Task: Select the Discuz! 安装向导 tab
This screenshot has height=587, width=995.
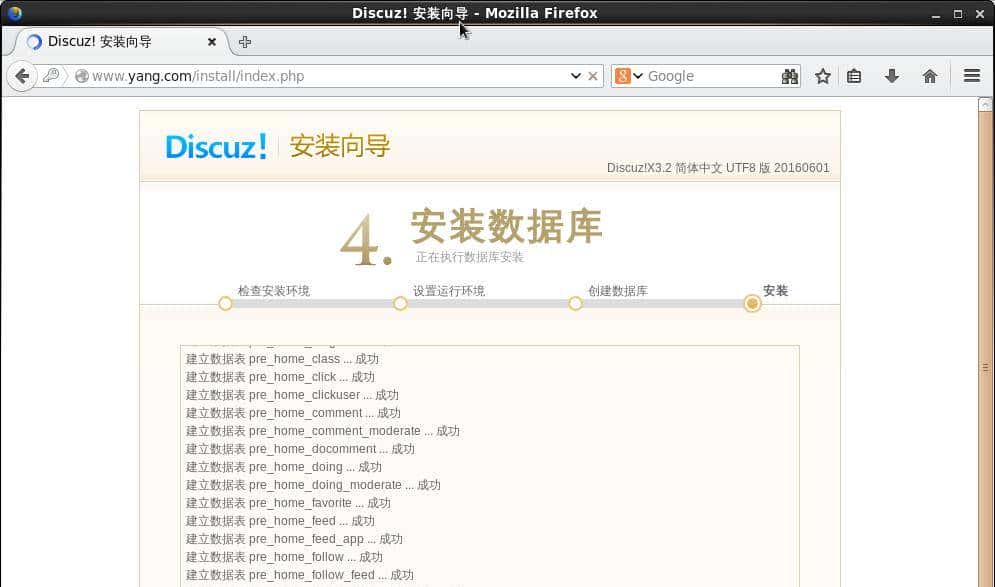Action: (110, 42)
